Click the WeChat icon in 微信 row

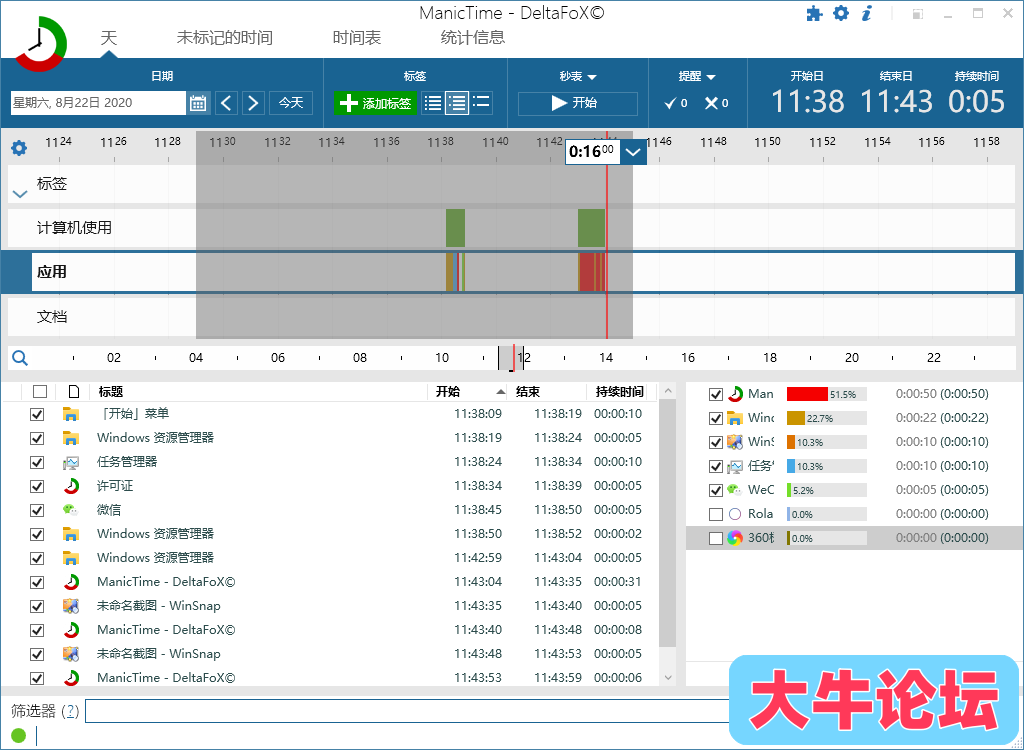coord(71,510)
